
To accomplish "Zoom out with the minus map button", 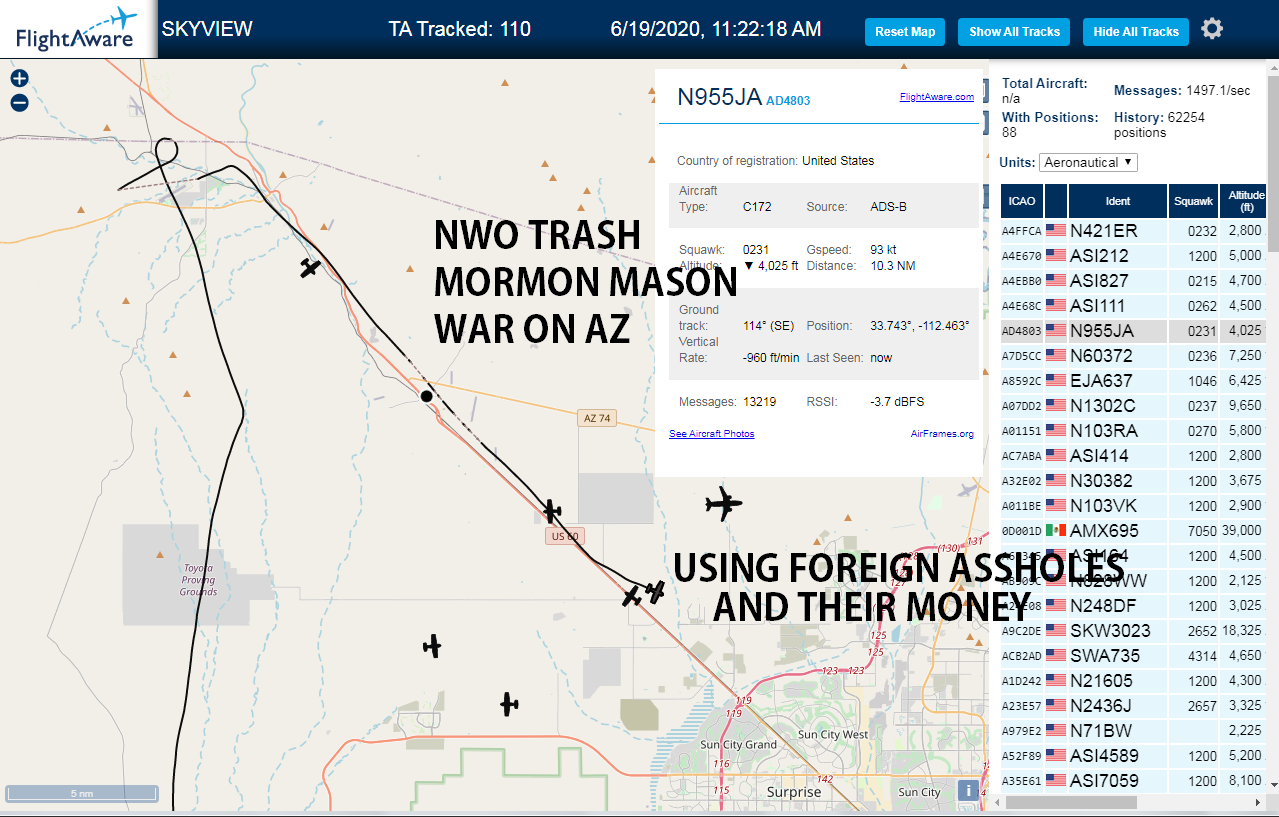I will [x=19, y=102].
